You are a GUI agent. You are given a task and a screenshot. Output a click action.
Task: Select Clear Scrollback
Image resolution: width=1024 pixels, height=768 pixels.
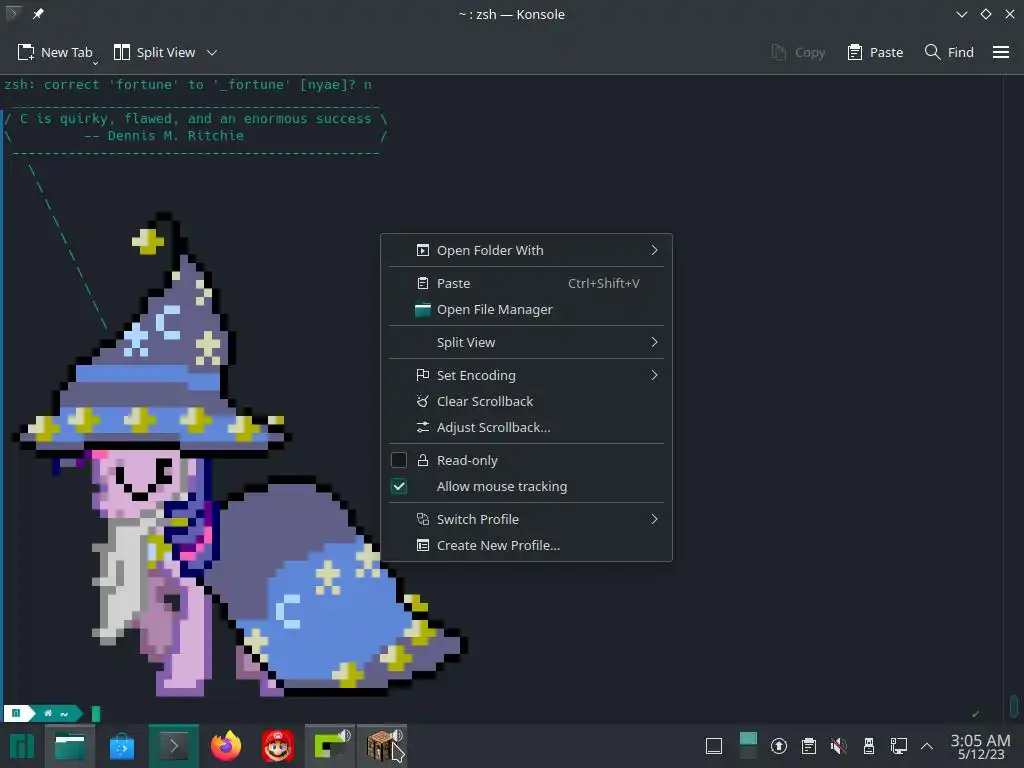[526, 402]
